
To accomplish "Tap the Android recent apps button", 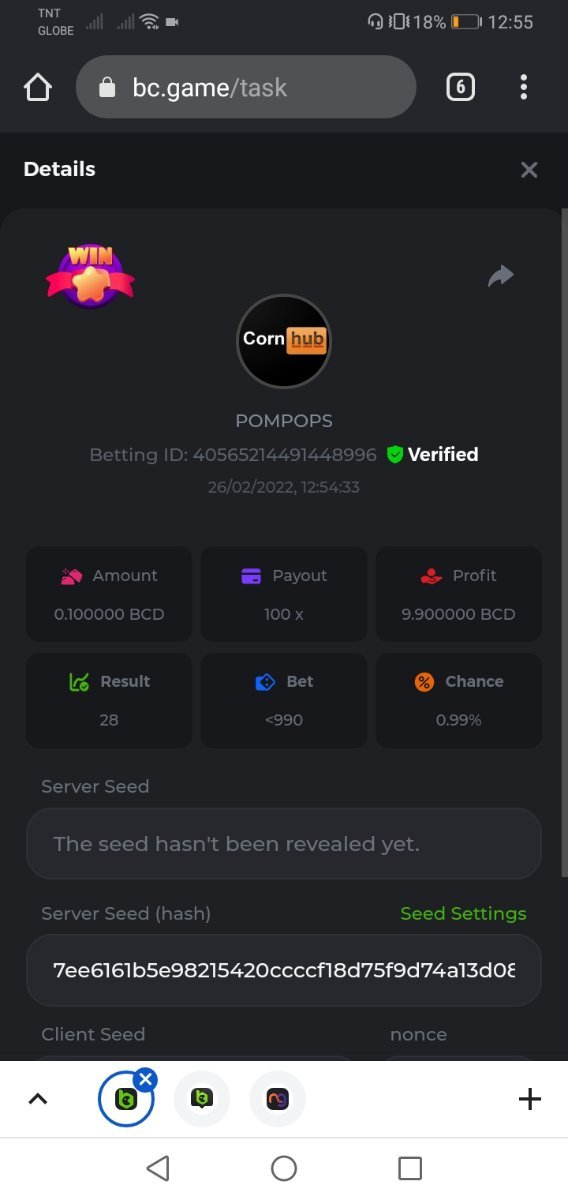I will coord(410,1168).
